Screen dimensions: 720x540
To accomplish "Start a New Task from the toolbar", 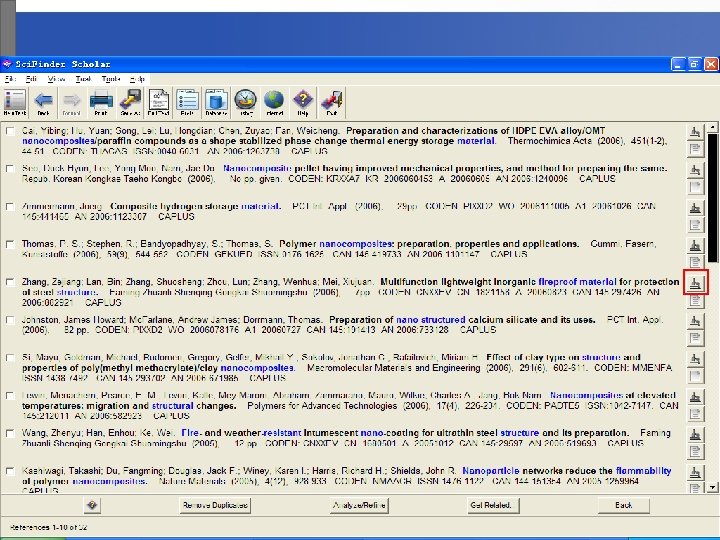I will click(x=15, y=102).
